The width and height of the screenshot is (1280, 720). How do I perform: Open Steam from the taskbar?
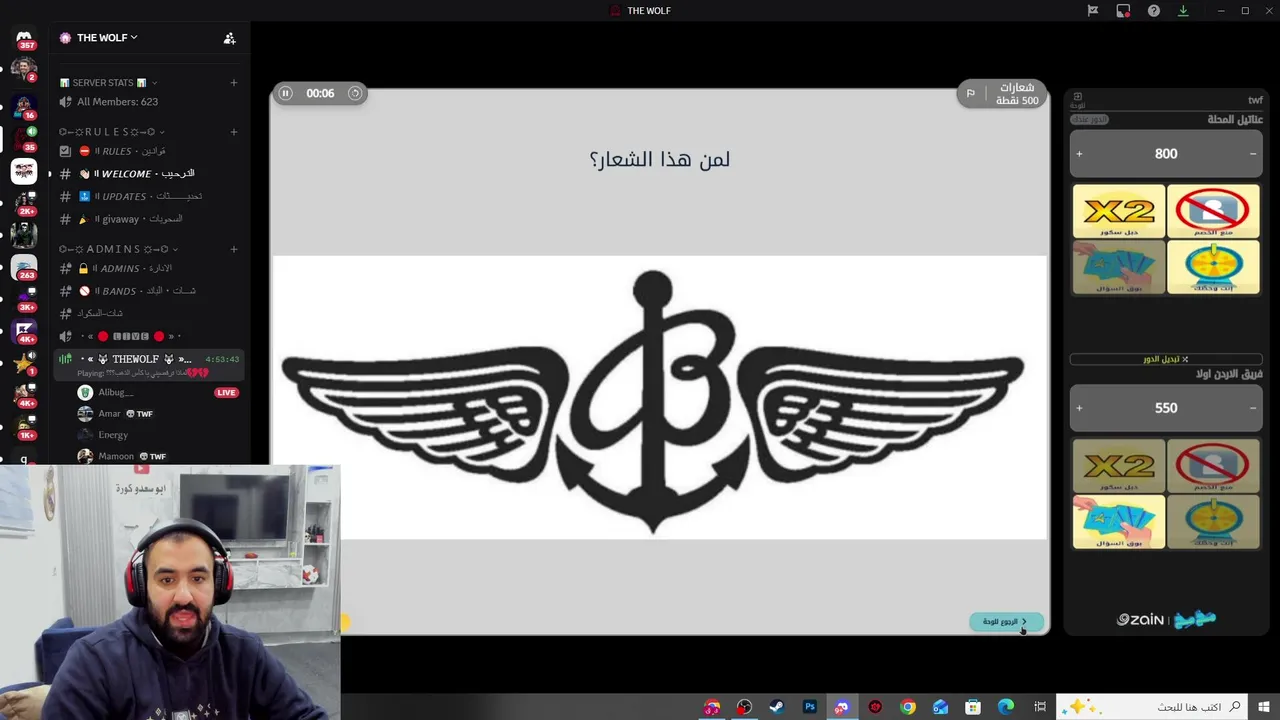[x=777, y=707]
